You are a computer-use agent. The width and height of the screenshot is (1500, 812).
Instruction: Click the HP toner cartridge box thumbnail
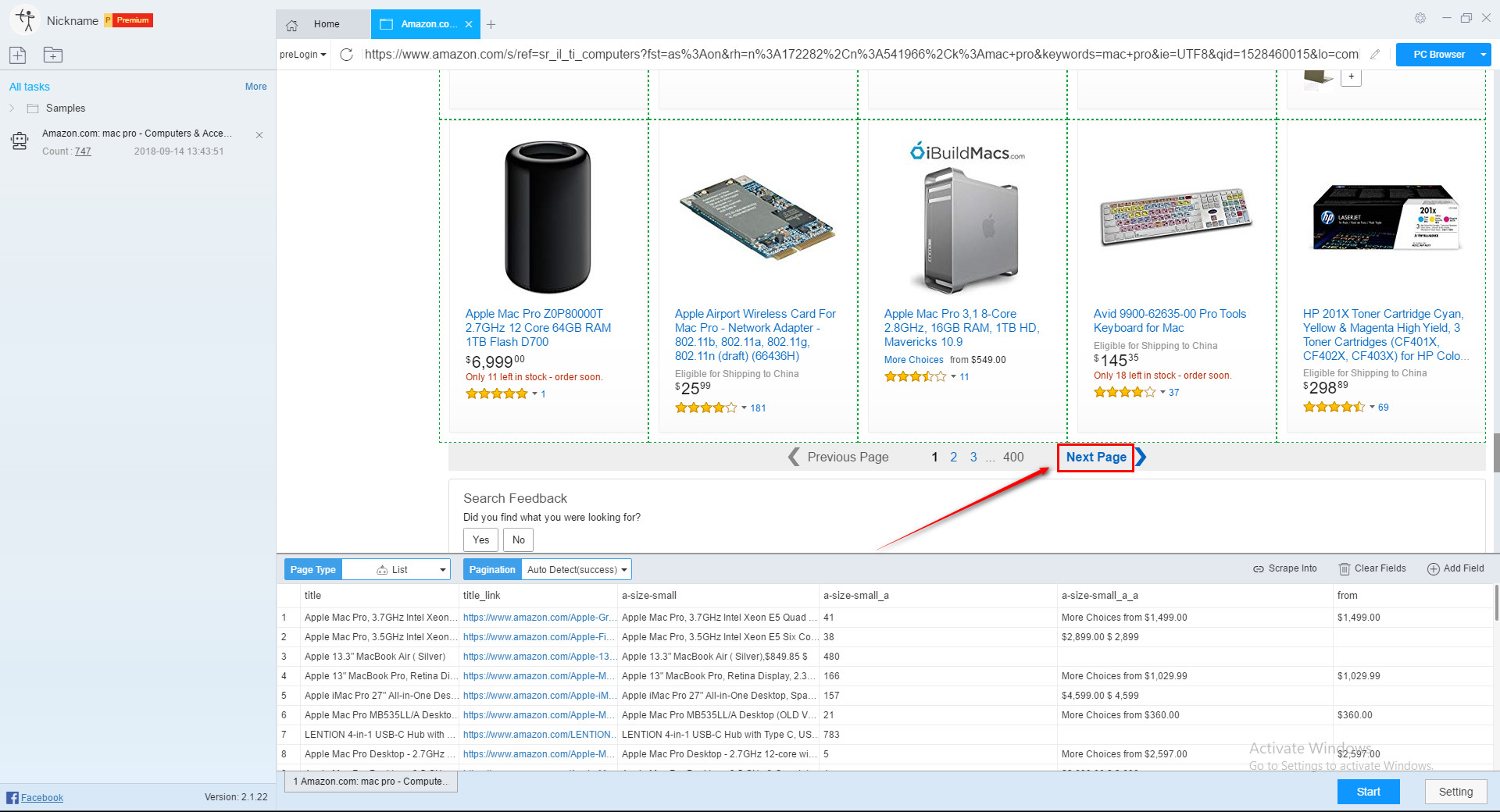(x=1387, y=218)
